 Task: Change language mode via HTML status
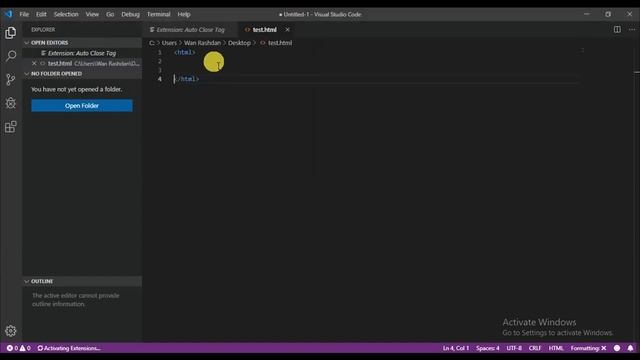coord(556,348)
